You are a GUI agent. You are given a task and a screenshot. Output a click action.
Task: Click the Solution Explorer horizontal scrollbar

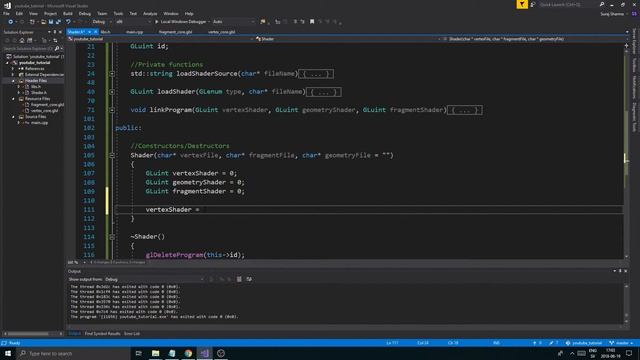pyautogui.click(x=28, y=334)
